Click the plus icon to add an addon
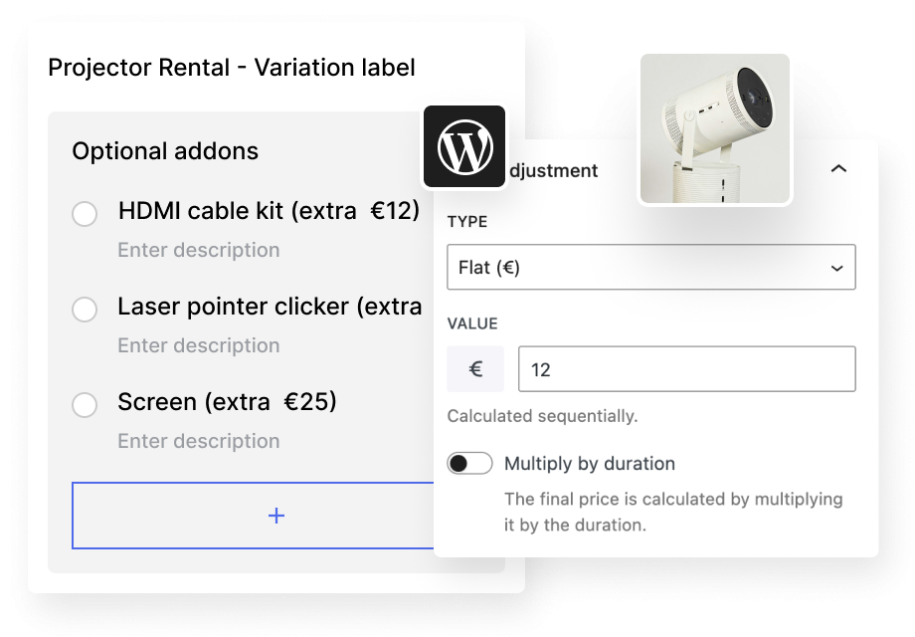 point(277,515)
